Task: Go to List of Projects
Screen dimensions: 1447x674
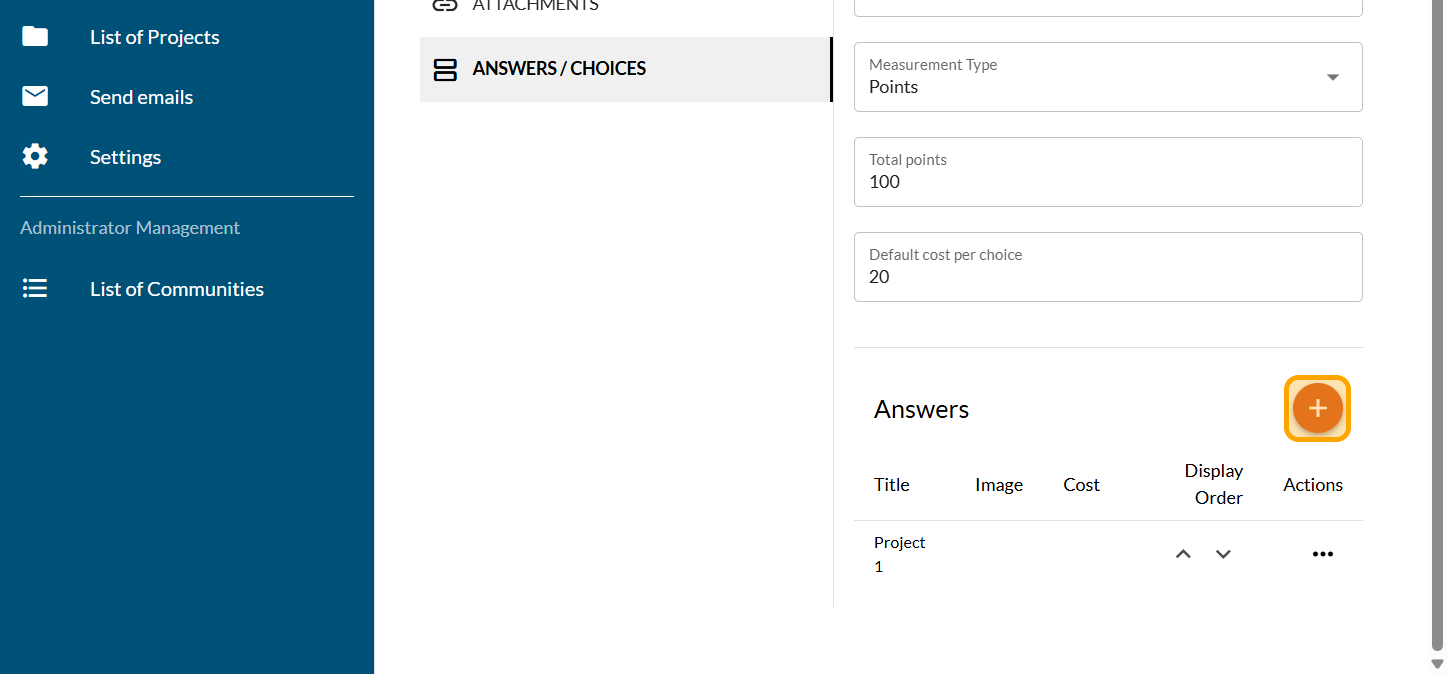Action: tap(155, 37)
